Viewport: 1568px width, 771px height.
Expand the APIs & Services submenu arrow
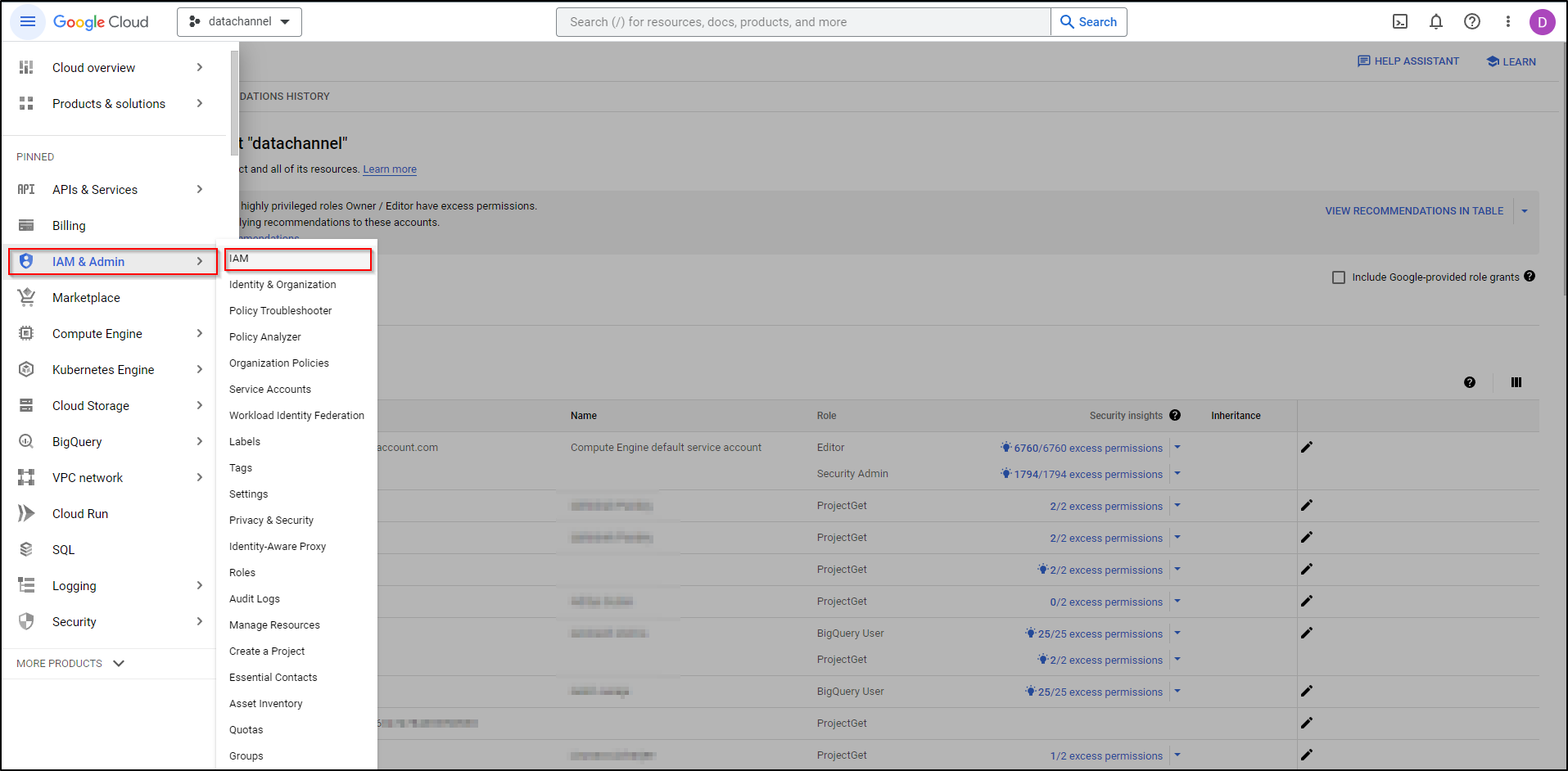pyautogui.click(x=200, y=189)
